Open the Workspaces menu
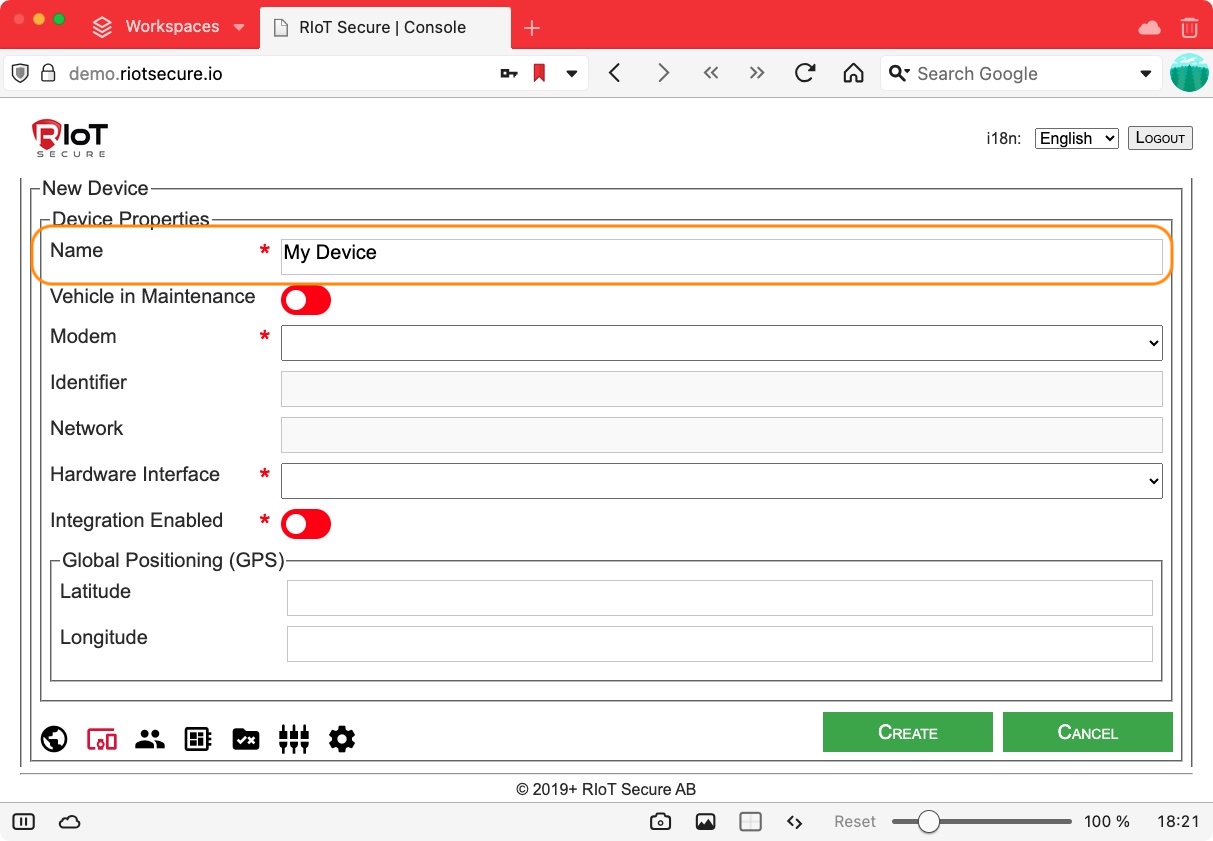 [170, 27]
